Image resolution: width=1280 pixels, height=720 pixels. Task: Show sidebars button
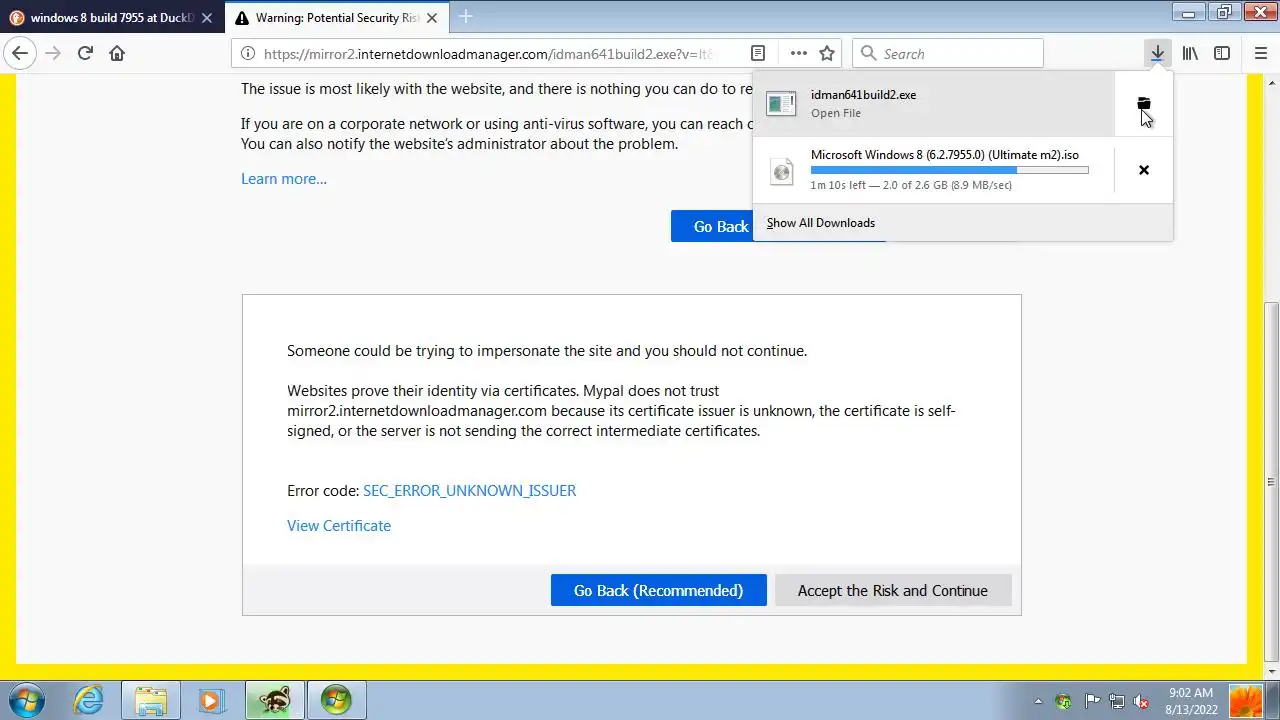pyautogui.click(x=1222, y=54)
